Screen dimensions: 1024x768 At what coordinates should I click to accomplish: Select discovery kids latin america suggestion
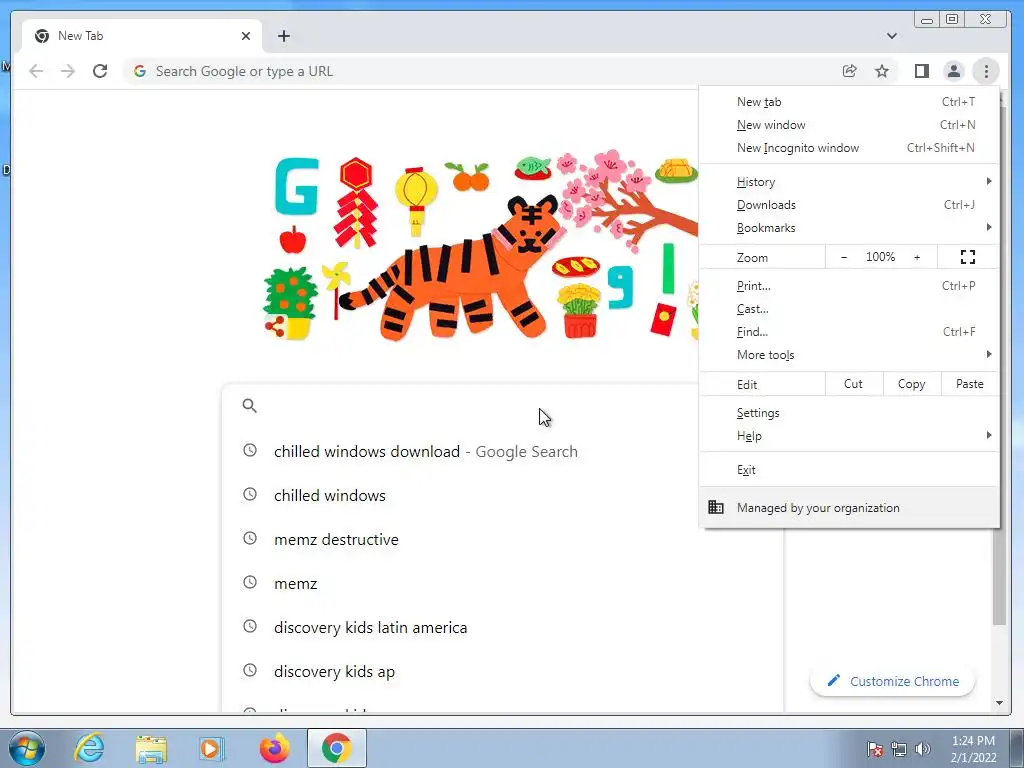503,628
